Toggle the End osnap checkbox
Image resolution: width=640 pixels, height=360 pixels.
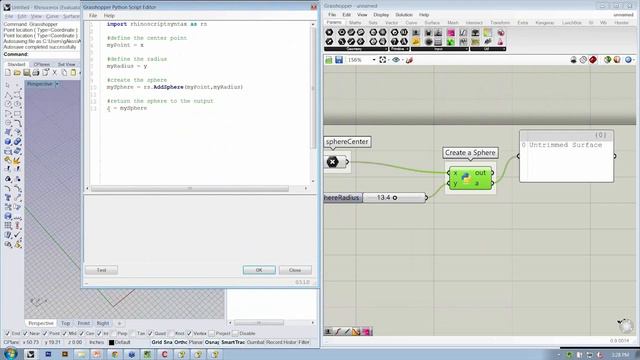tap(7, 333)
